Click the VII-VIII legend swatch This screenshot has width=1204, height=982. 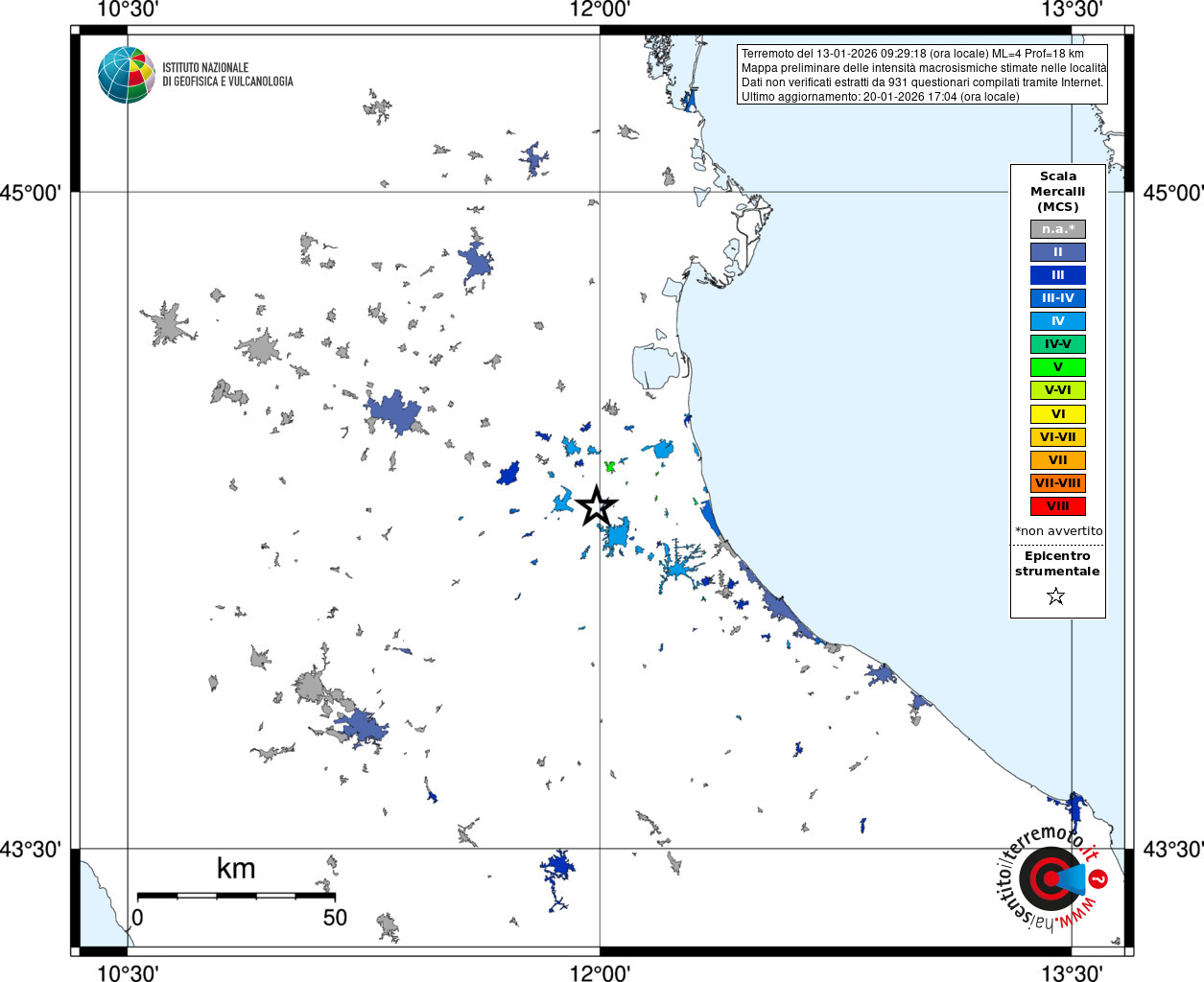pos(1058,483)
